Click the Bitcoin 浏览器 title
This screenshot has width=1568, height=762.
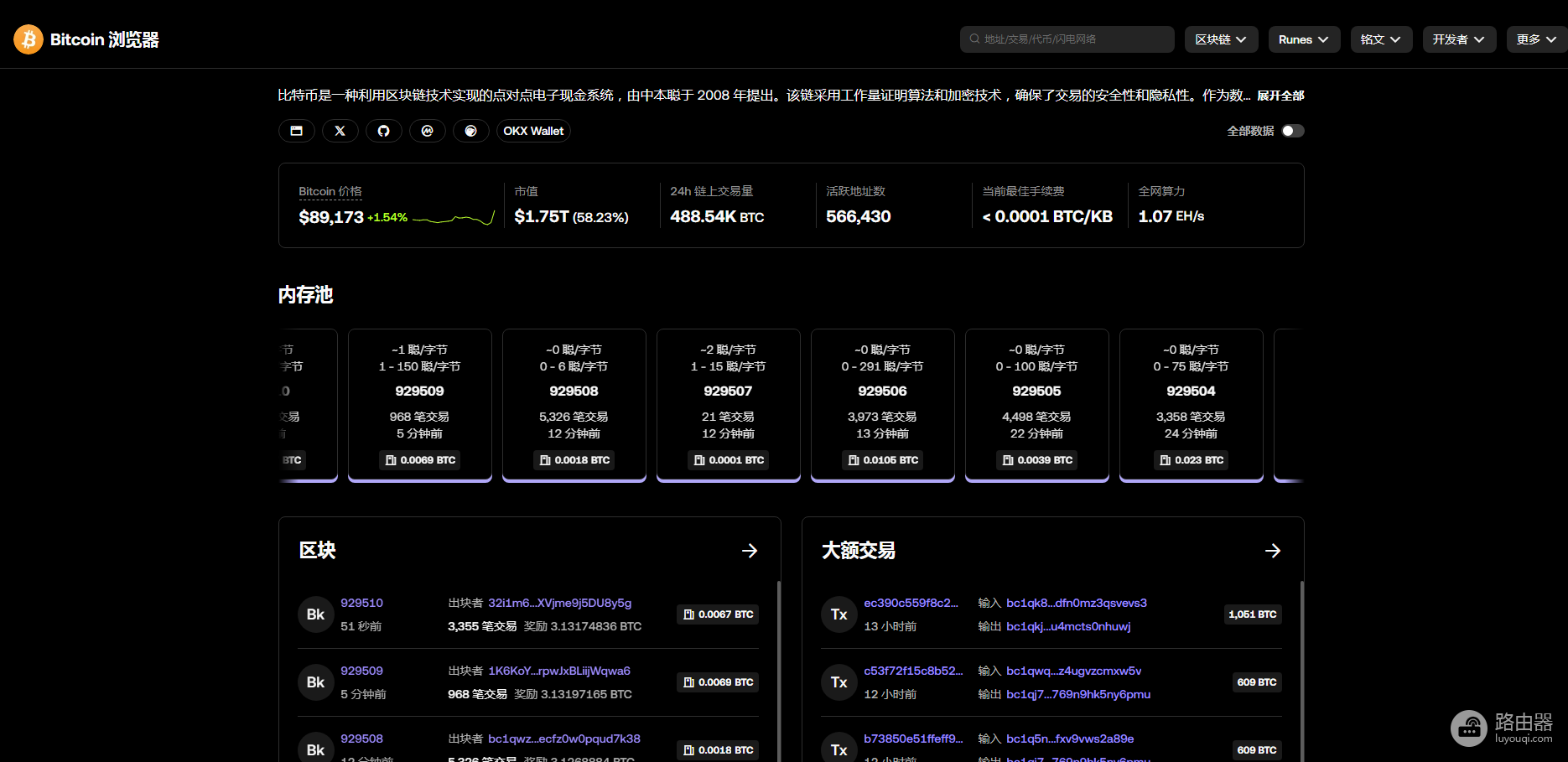click(105, 39)
